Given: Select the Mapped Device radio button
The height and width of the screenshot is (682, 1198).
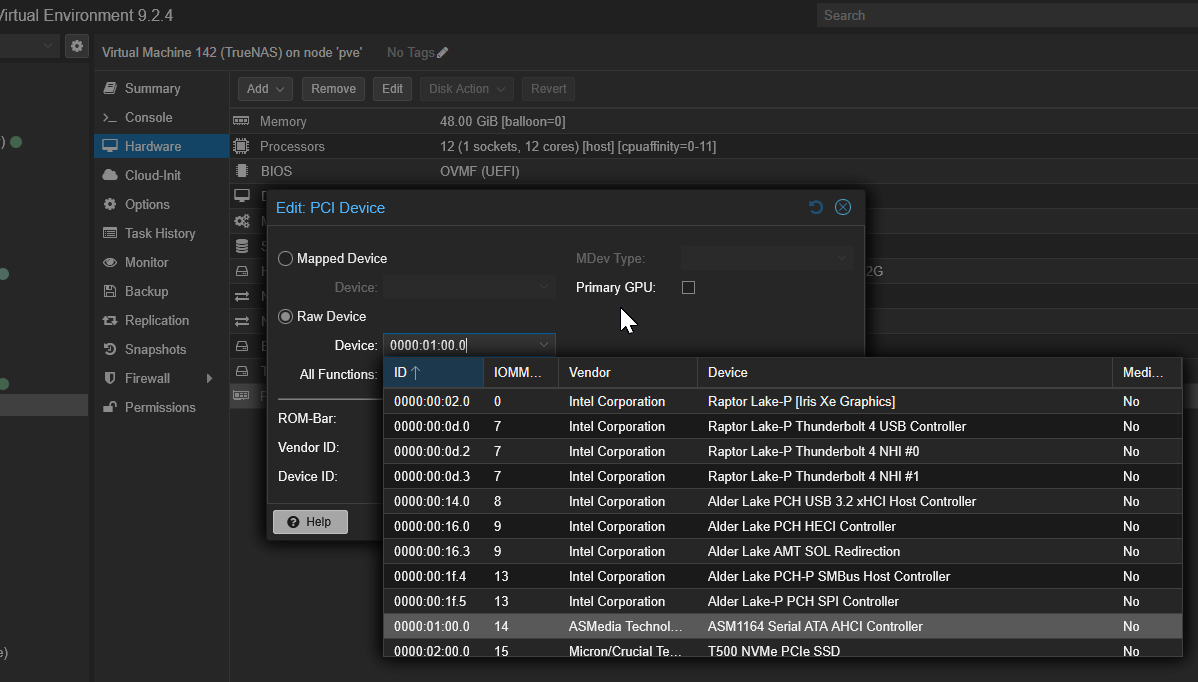Looking at the screenshot, I should click(x=286, y=259).
